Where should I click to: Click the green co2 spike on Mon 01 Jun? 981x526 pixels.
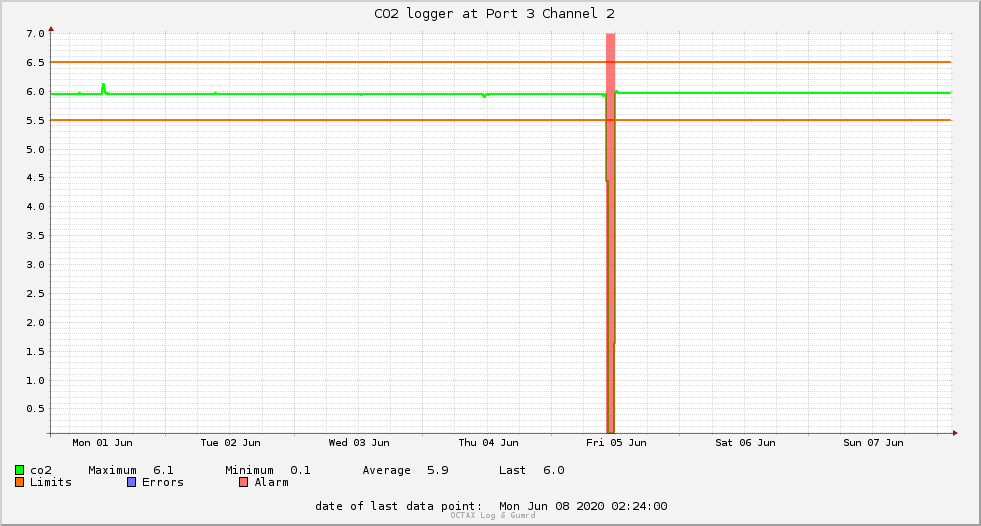[103, 88]
